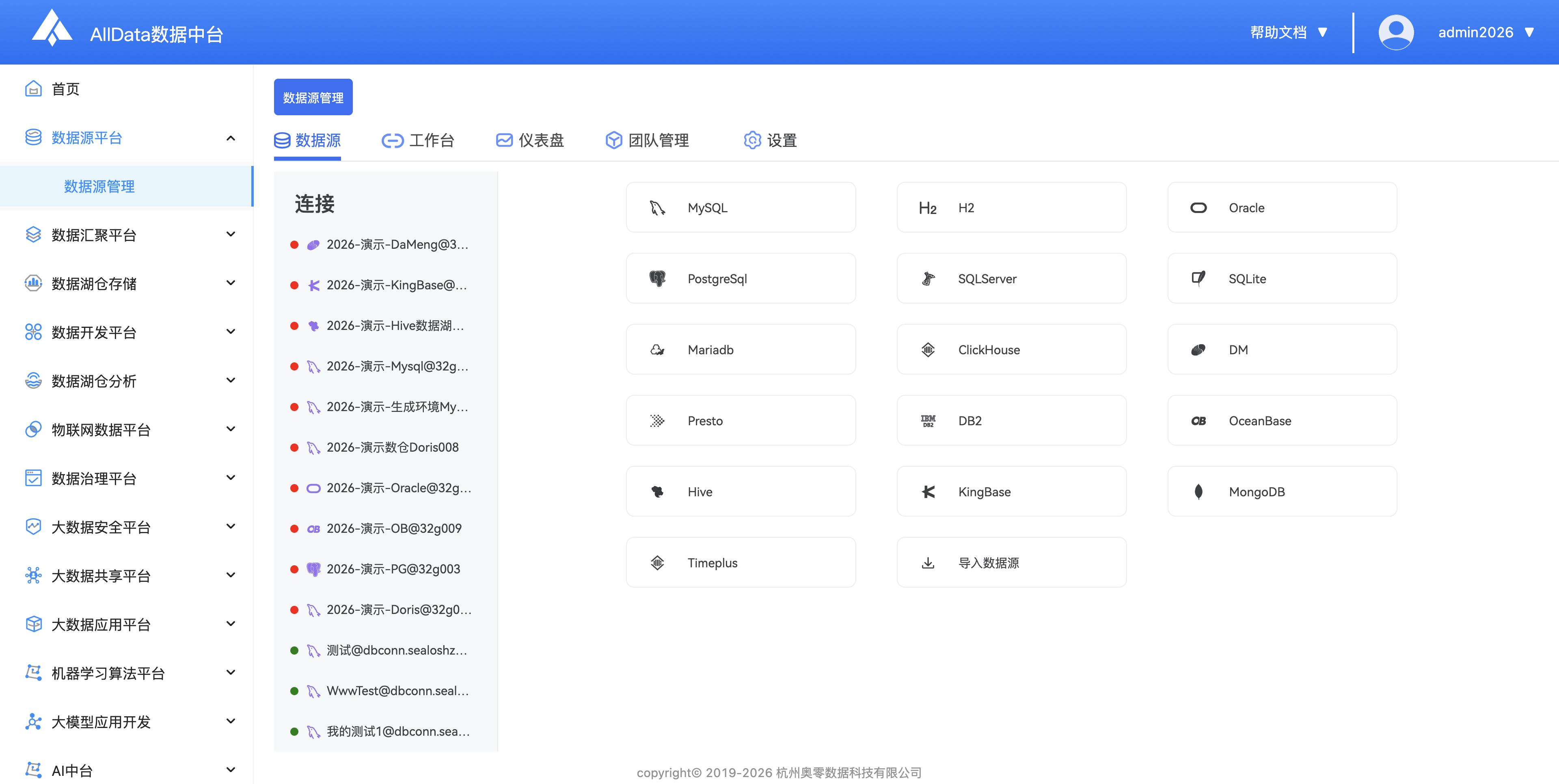The height and width of the screenshot is (784, 1559).
Task: Click the KingBase K icon
Action: (928, 492)
